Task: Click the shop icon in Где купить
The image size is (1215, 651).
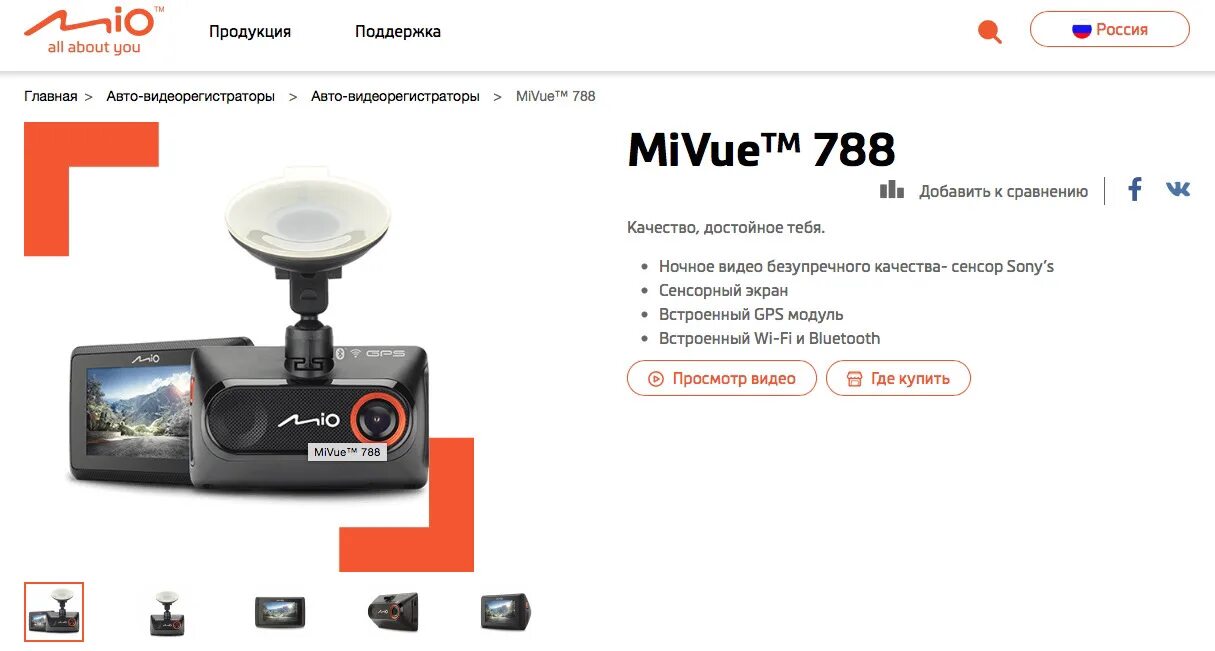Action: click(x=854, y=379)
